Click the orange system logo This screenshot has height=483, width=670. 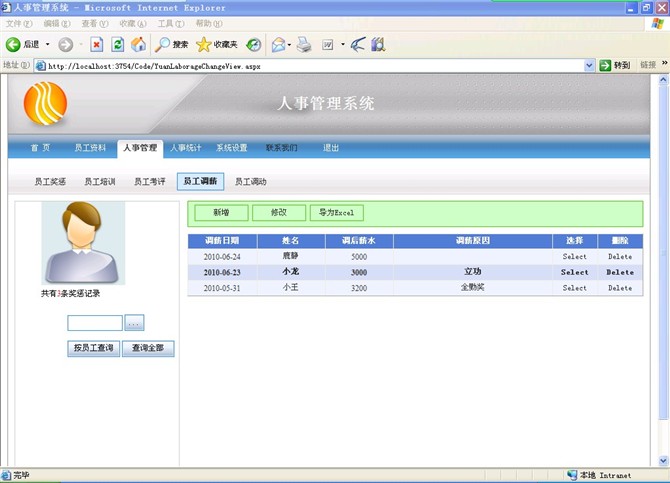(45, 104)
